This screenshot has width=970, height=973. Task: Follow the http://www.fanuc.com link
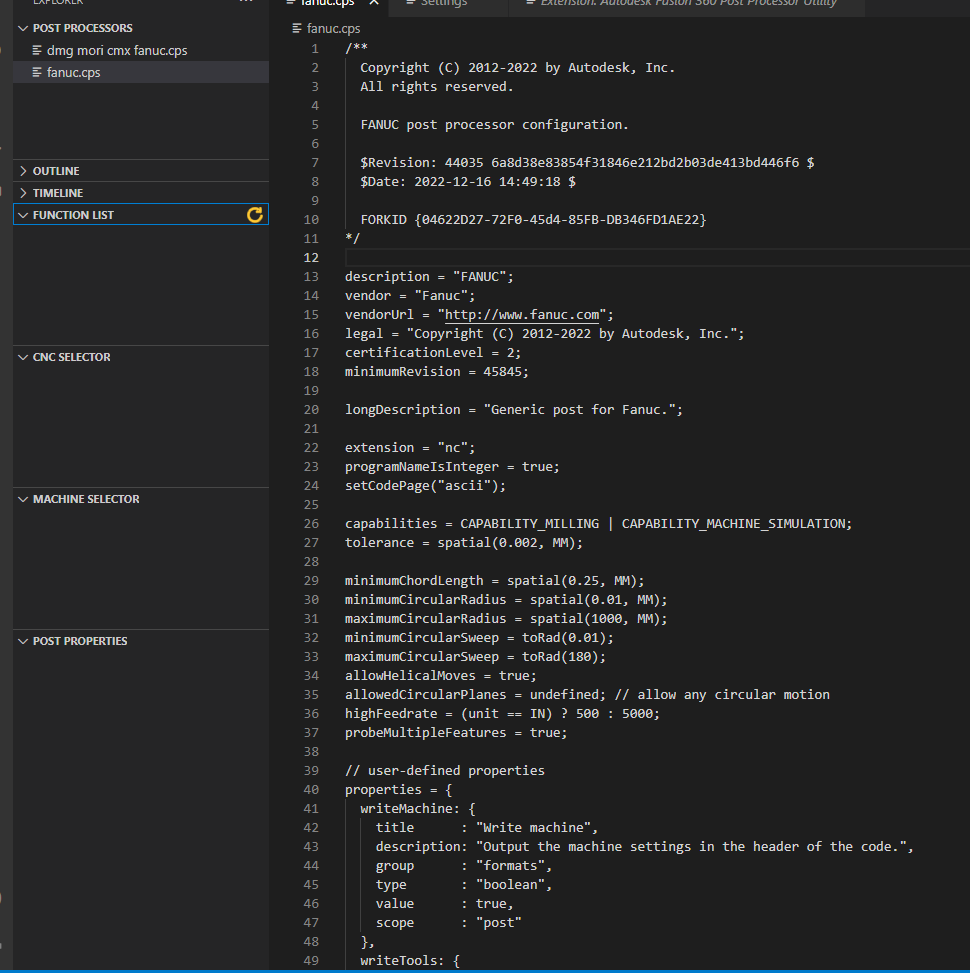522,315
